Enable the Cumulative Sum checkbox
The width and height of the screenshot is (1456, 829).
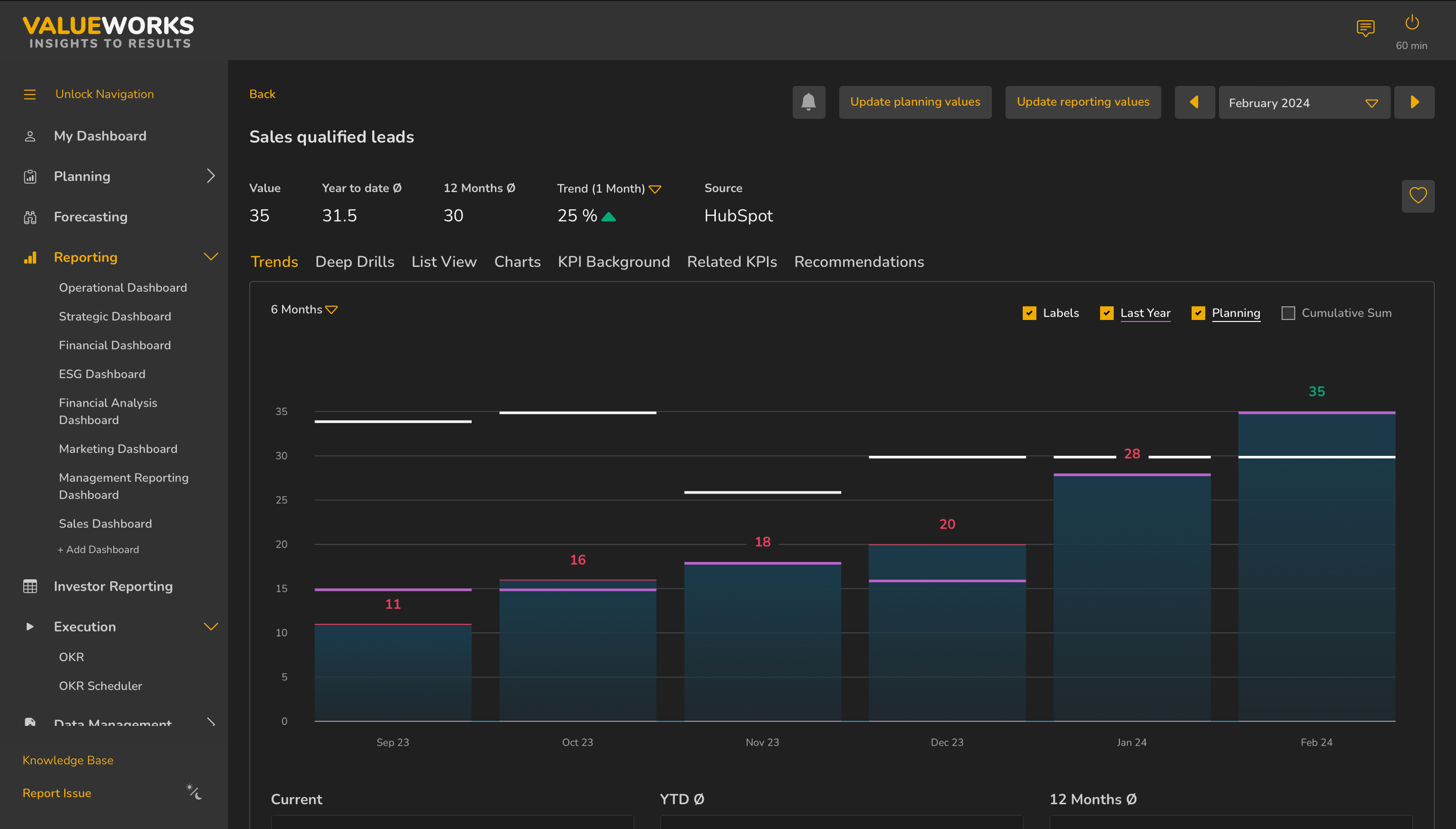[x=1288, y=313]
